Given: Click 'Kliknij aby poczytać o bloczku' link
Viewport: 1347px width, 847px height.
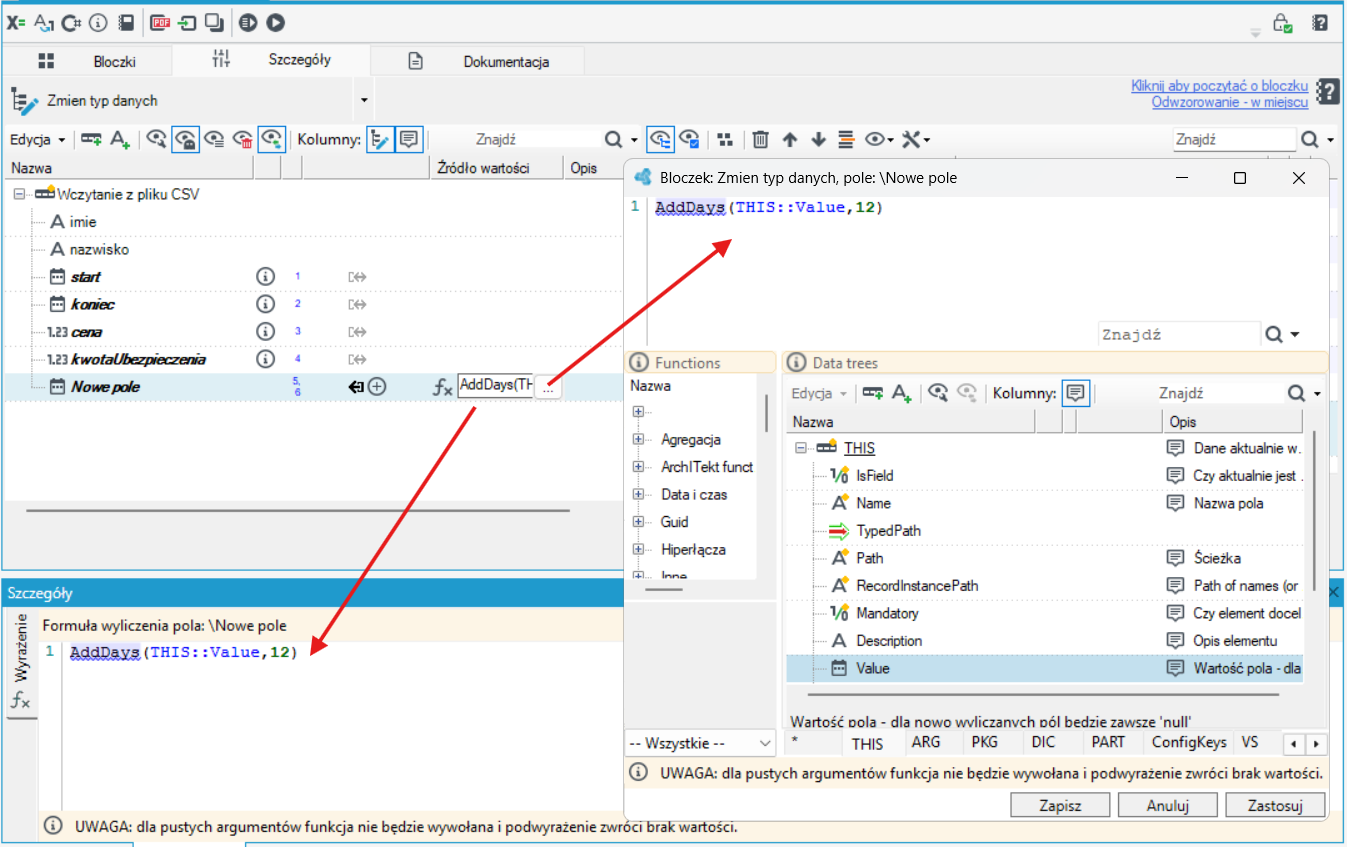Looking at the screenshot, I should (1219, 86).
